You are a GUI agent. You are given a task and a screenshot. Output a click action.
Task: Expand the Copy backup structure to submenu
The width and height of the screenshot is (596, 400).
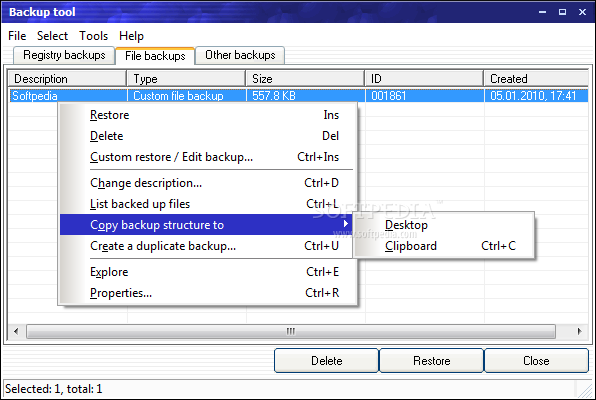coord(206,225)
